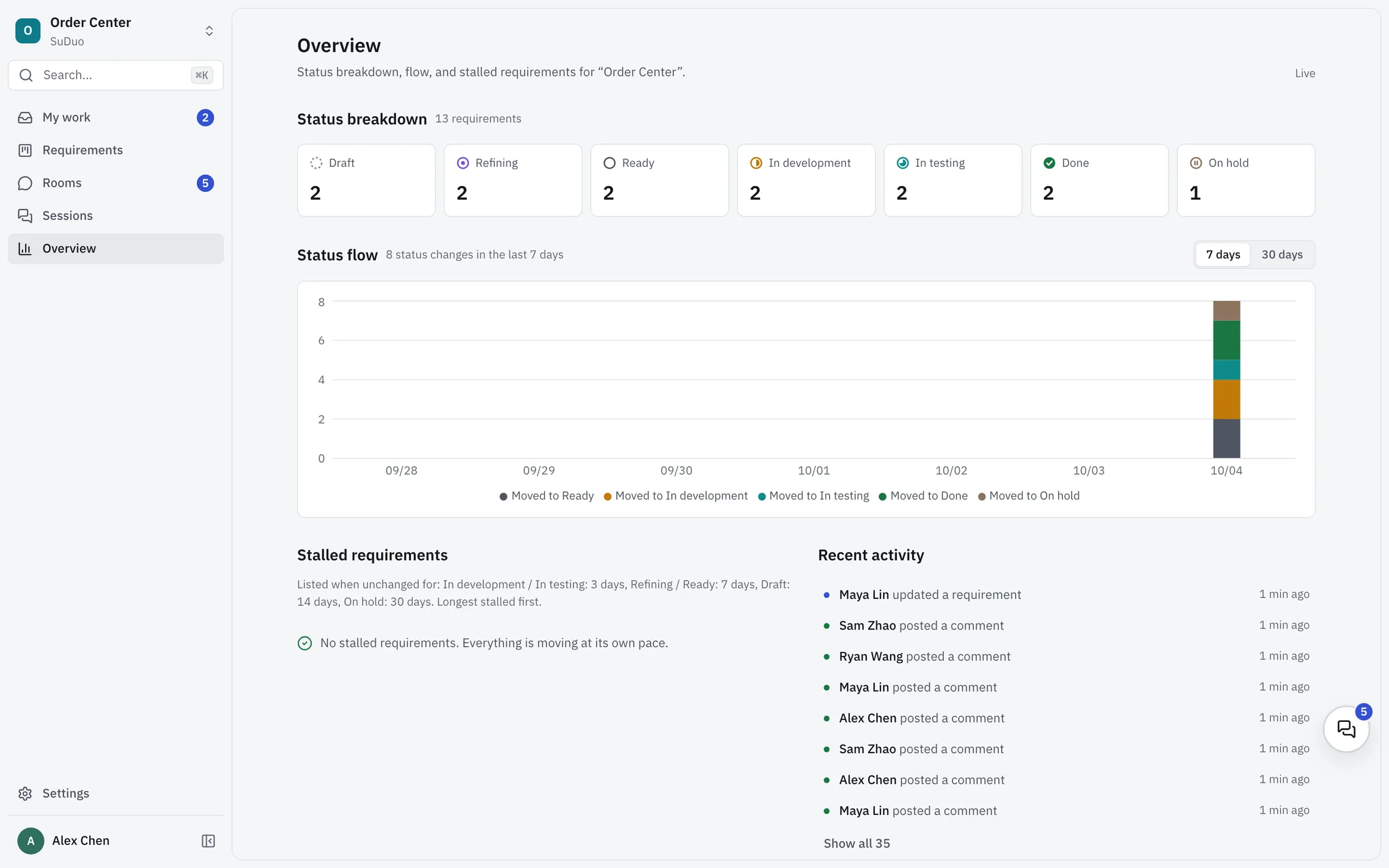Open the In development status card
Screen dimensions: 1389x868
tap(806, 180)
